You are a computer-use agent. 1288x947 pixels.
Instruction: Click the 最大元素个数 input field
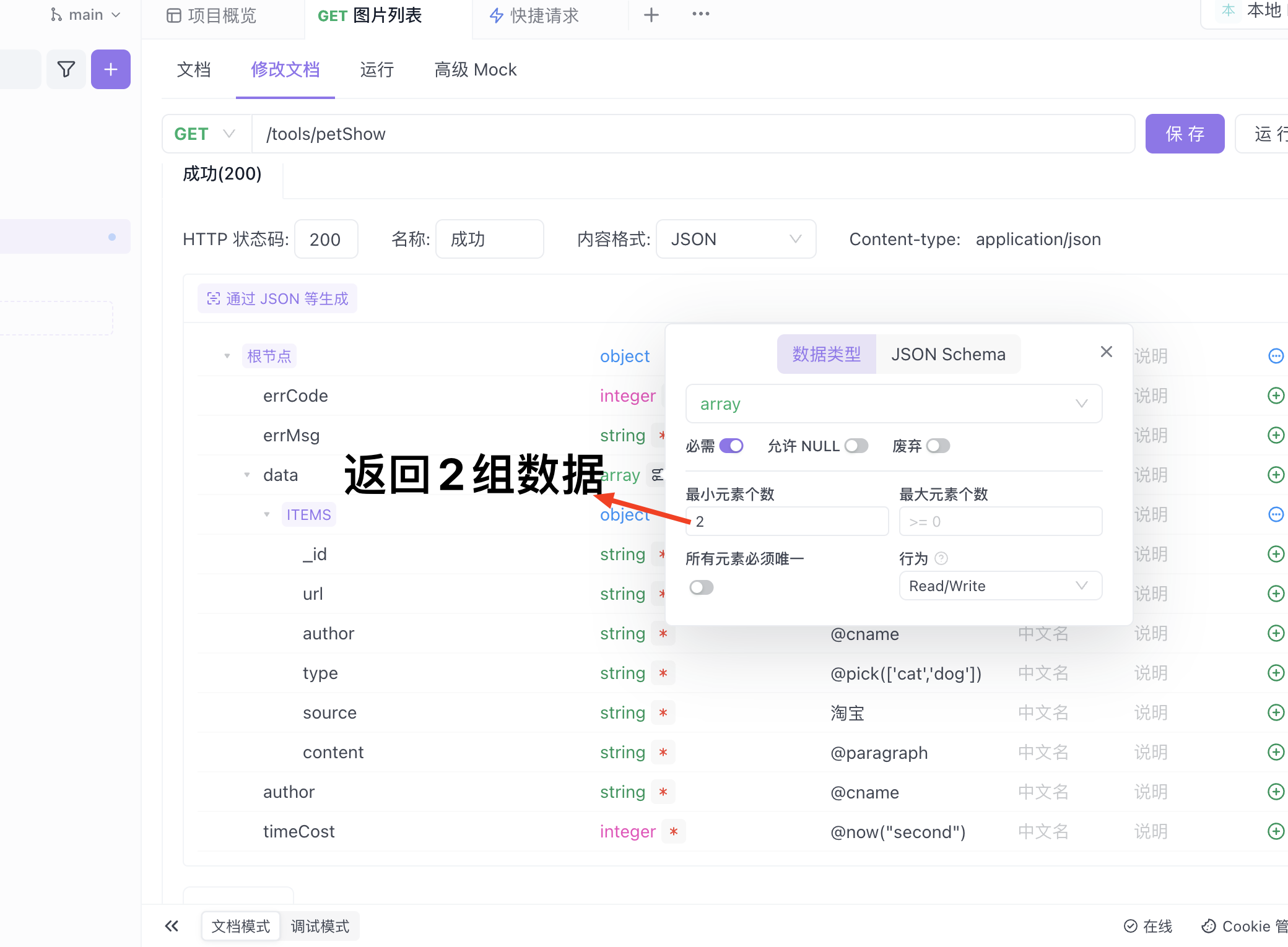1001,521
